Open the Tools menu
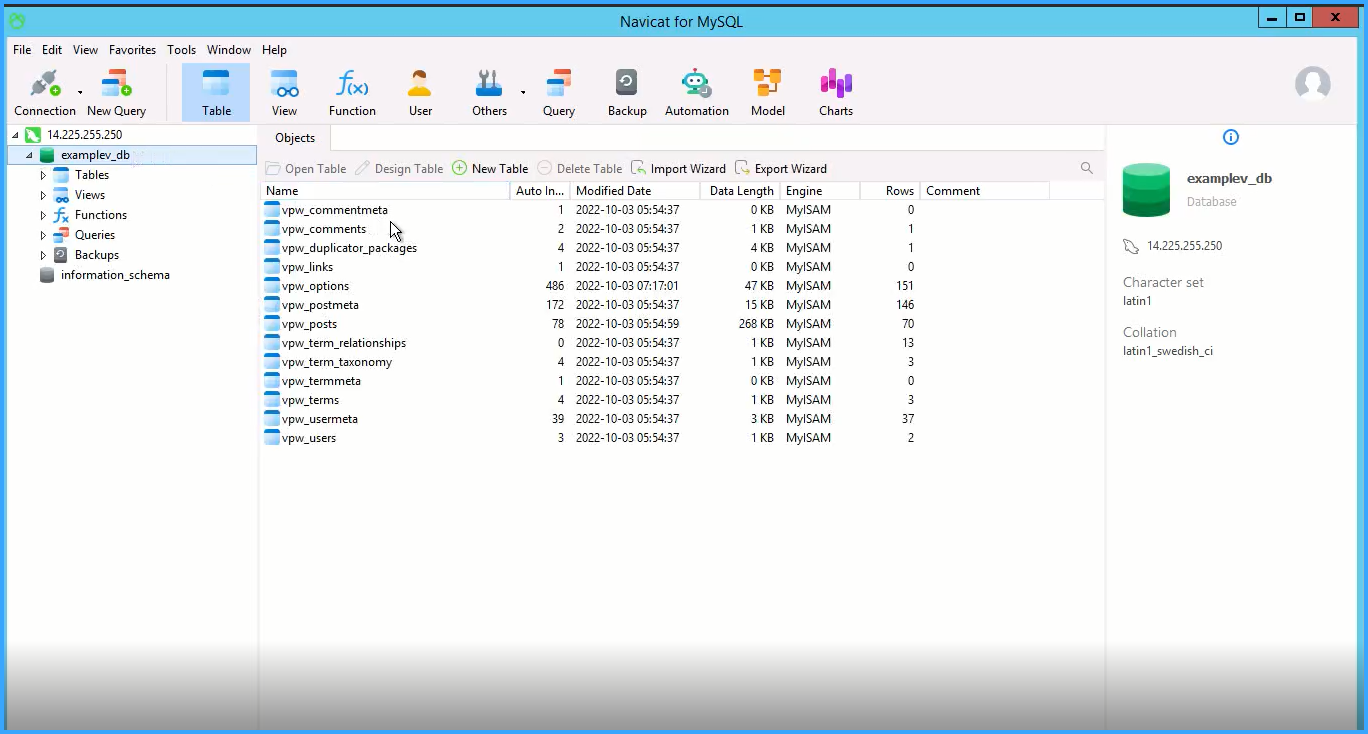 181,50
